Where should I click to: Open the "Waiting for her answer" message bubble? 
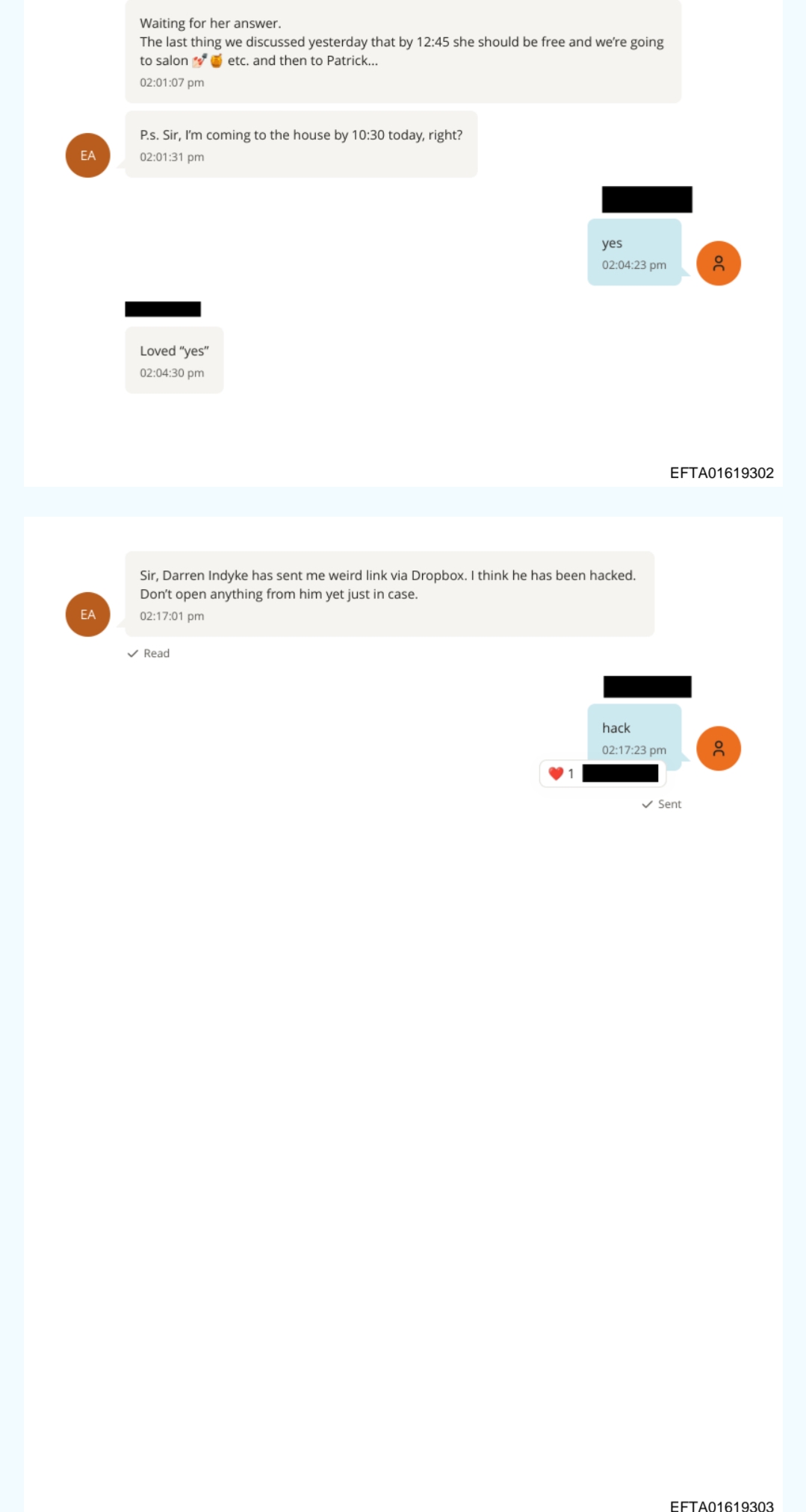click(x=403, y=51)
